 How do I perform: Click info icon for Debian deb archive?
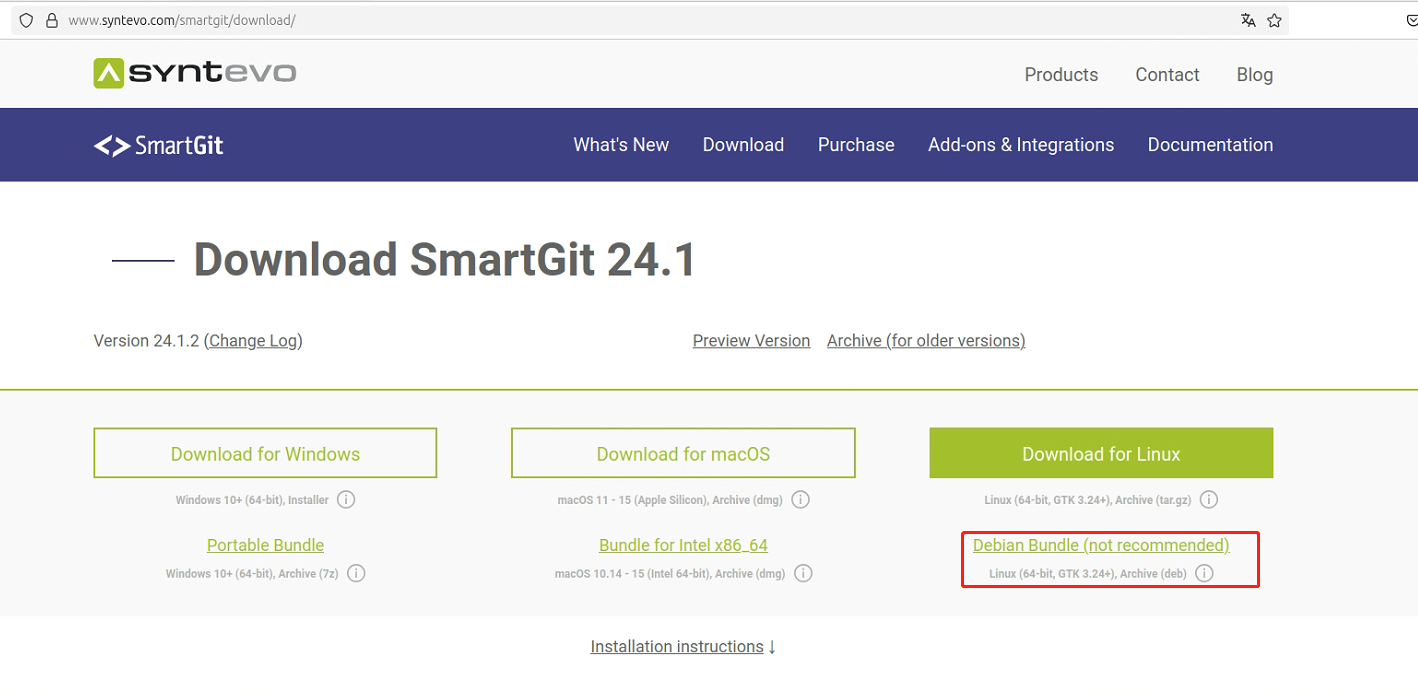(1204, 574)
